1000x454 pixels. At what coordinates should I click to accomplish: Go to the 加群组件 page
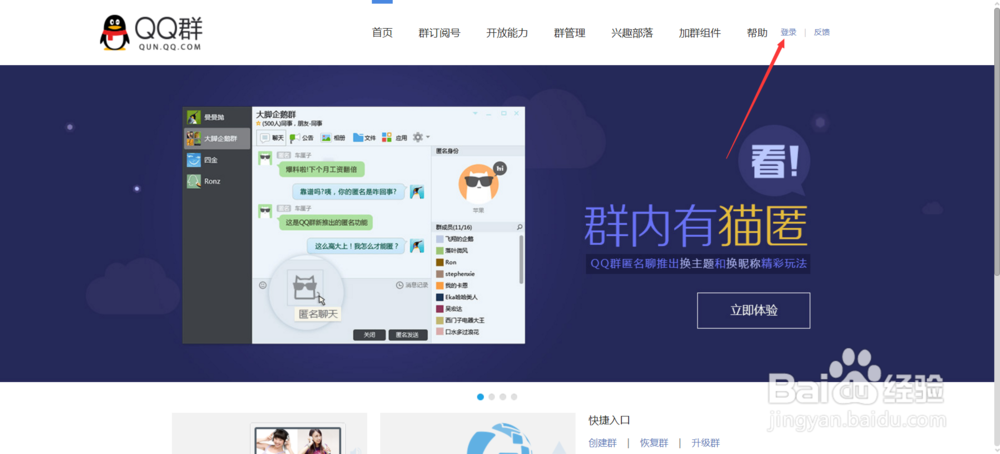point(700,33)
